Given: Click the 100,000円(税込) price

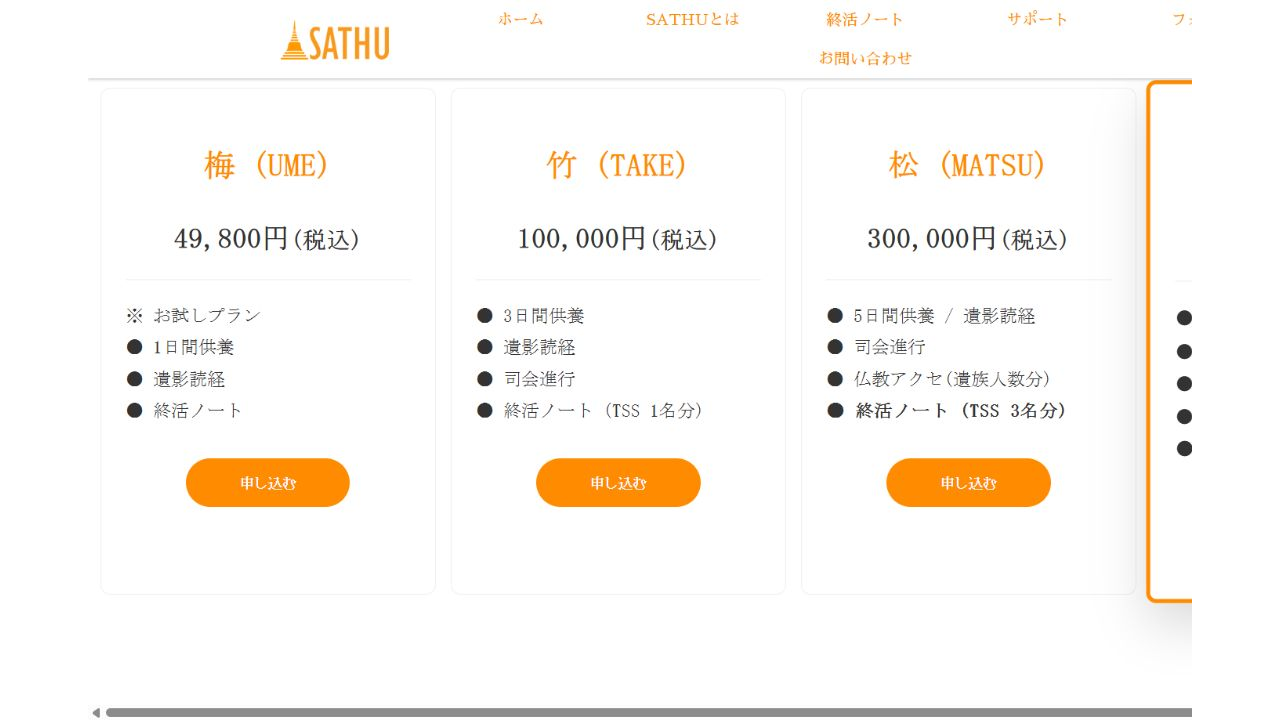Looking at the screenshot, I should click(x=618, y=239).
